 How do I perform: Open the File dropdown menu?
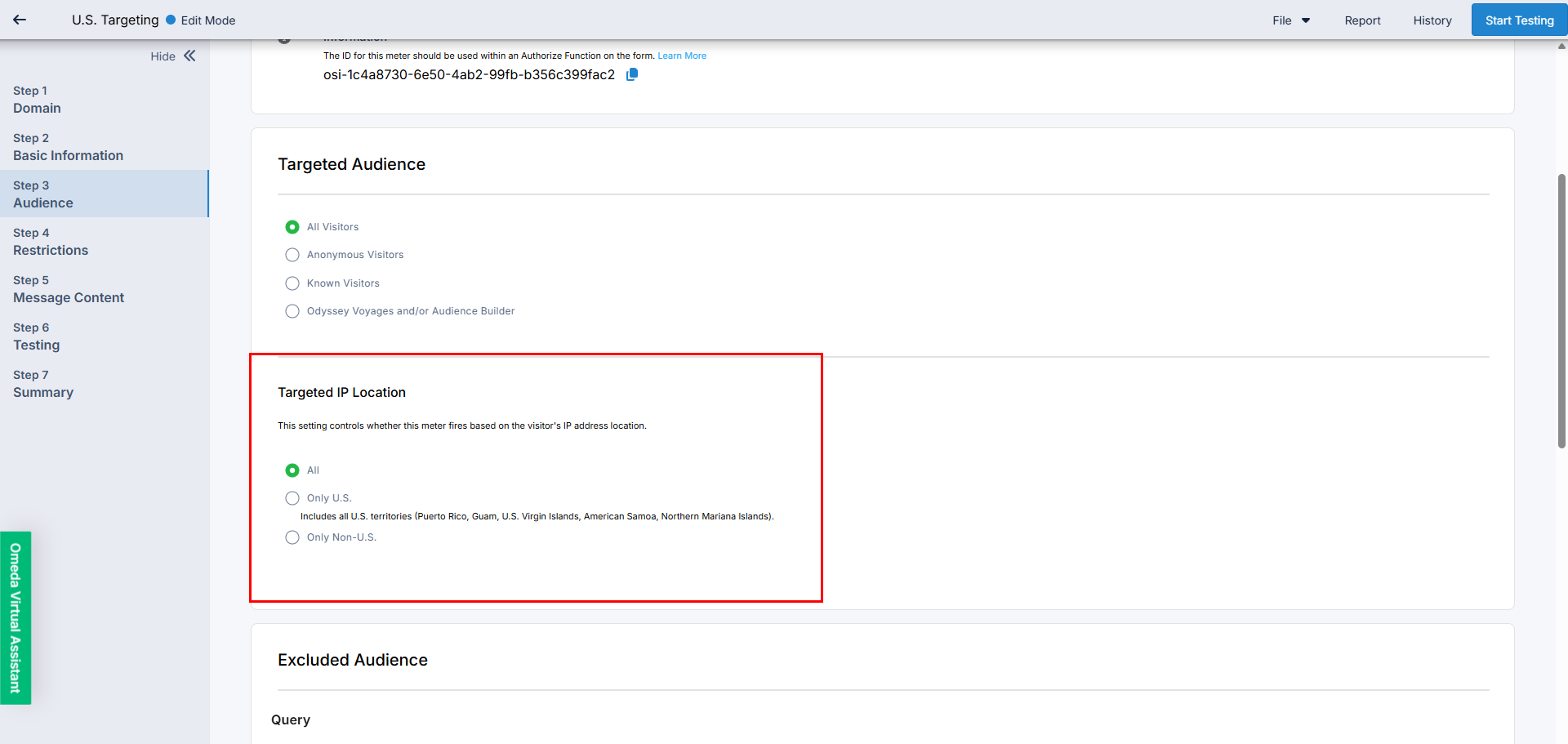(x=1290, y=20)
